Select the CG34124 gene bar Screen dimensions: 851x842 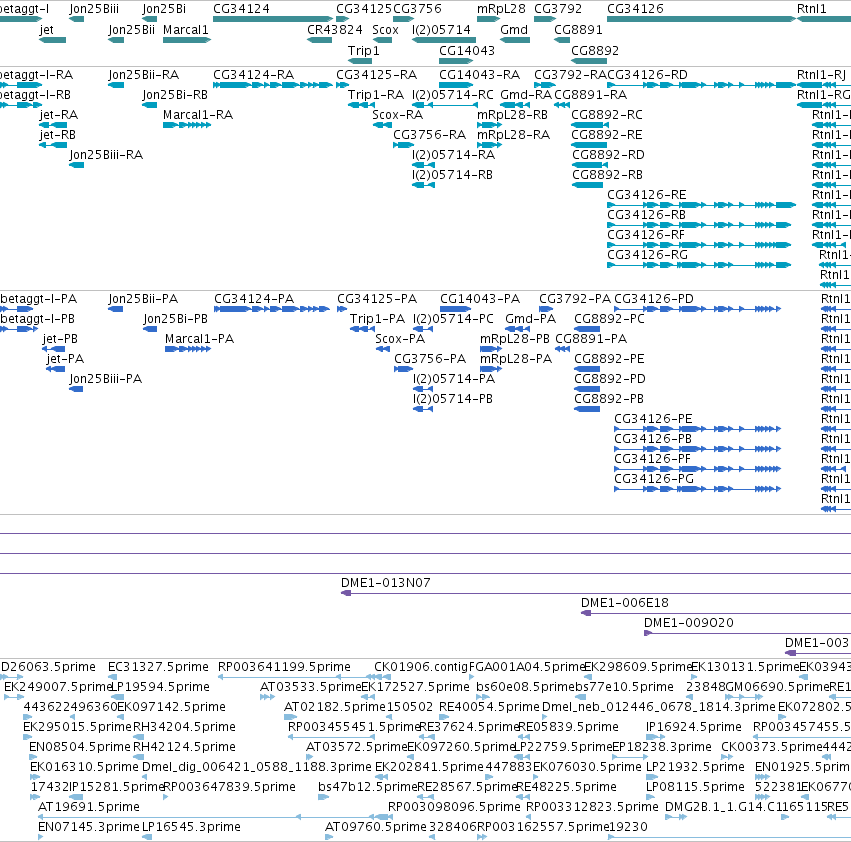point(272,19)
